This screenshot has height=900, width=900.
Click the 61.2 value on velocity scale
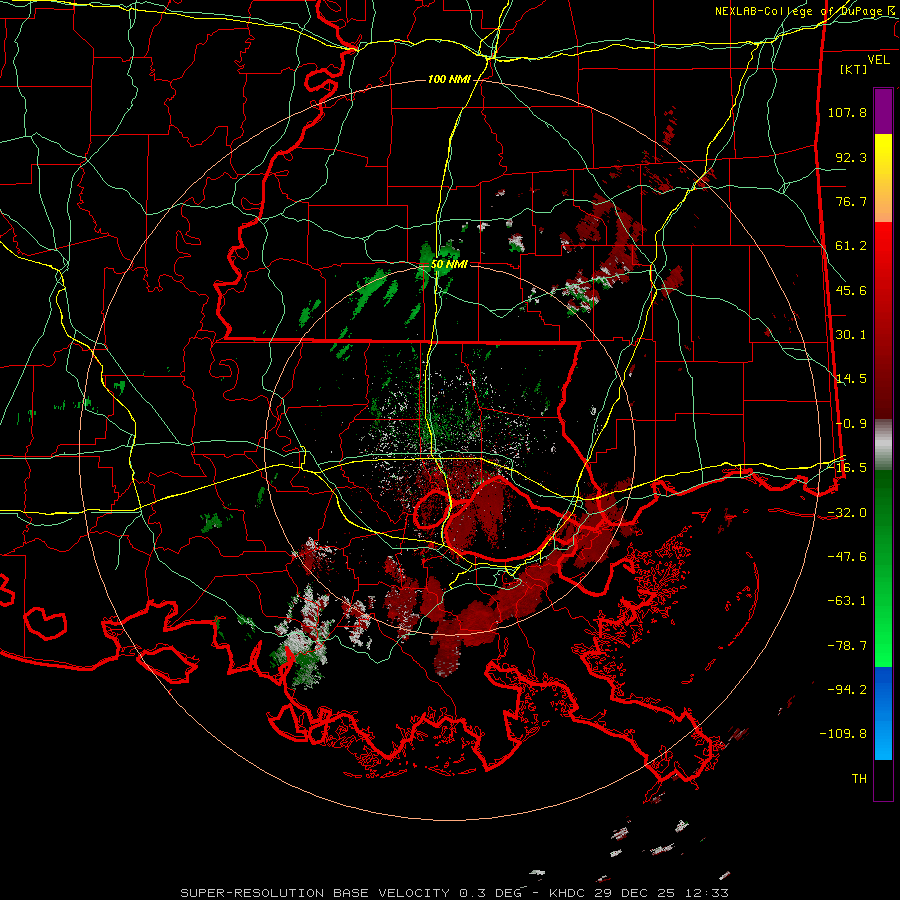coord(851,246)
